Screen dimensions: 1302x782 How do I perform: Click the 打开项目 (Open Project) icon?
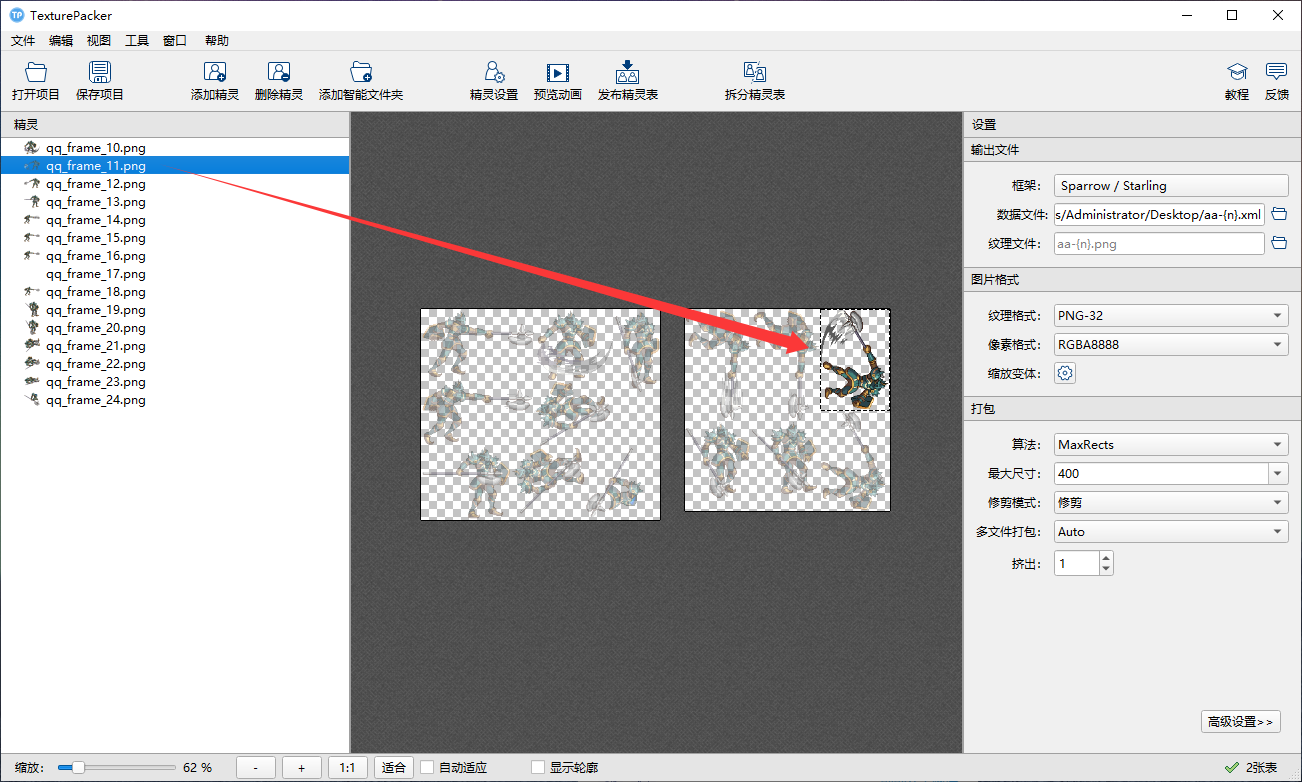point(36,73)
